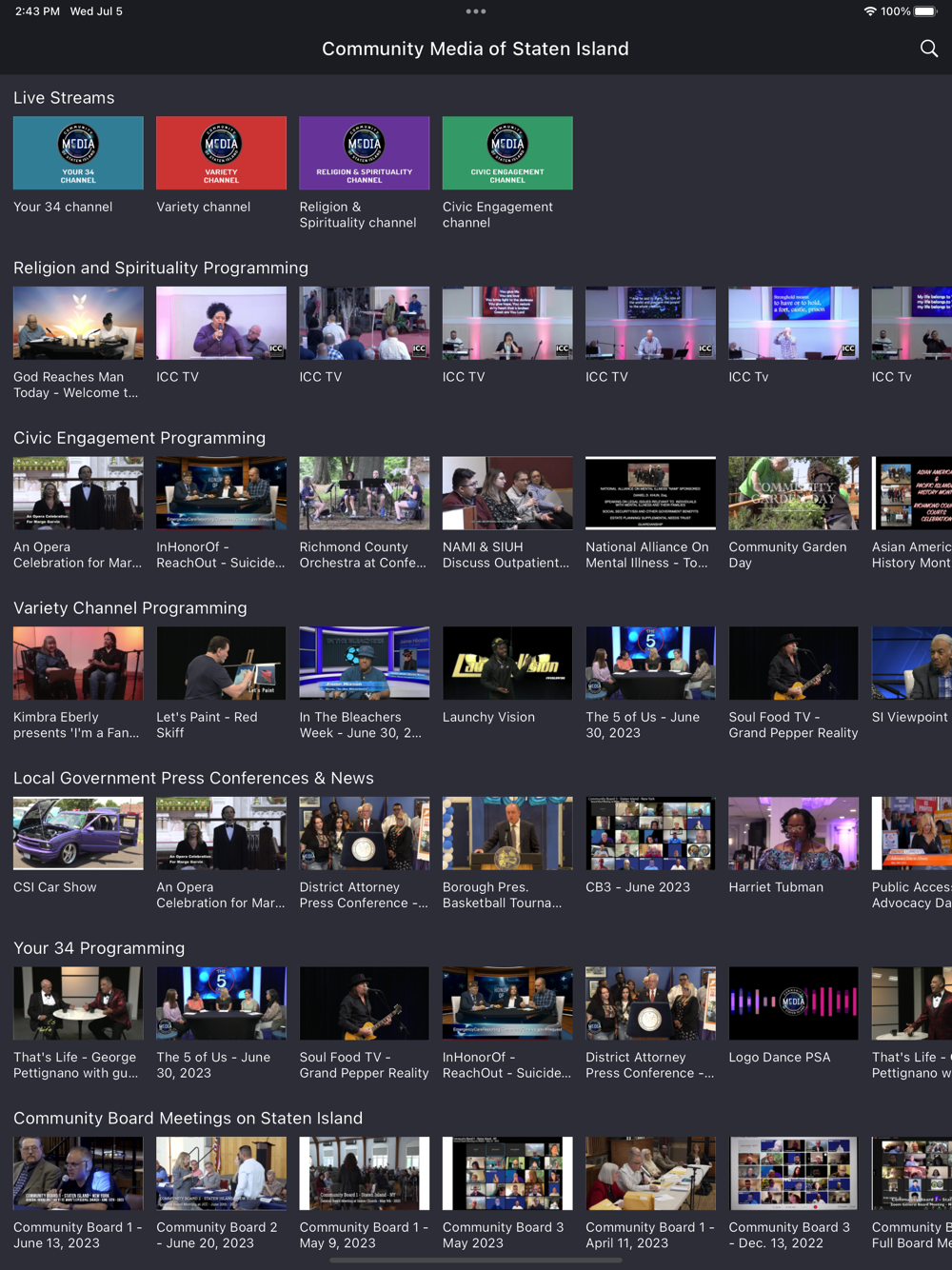Screen dimensions: 952x1270
Task: Open Asian American History Month video
Action: (912, 493)
